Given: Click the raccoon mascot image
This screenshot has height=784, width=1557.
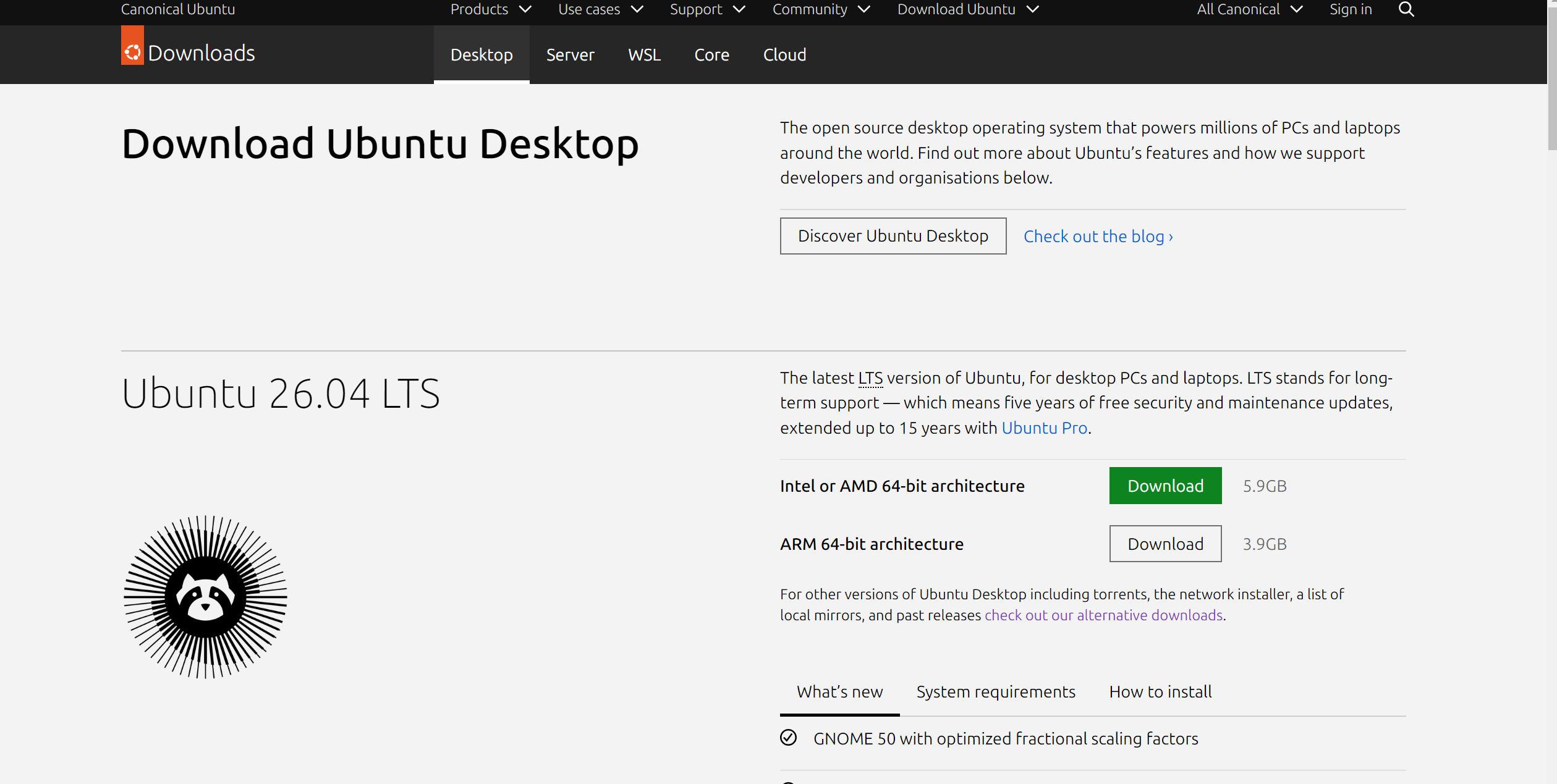Looking at the screenshot, I should point(205,597).
